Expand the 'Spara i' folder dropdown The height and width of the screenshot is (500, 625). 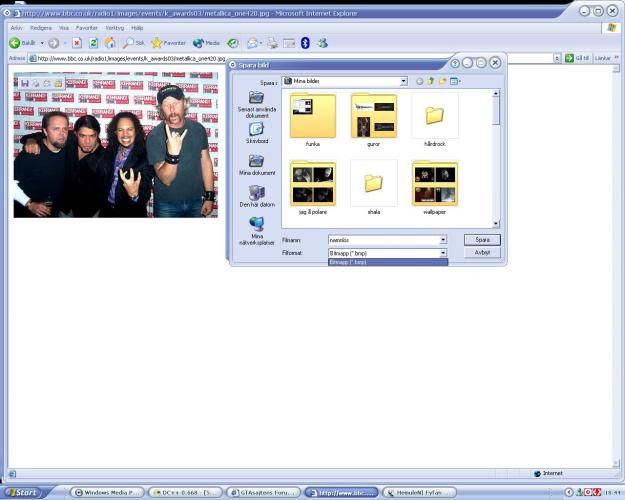(403, 81)
